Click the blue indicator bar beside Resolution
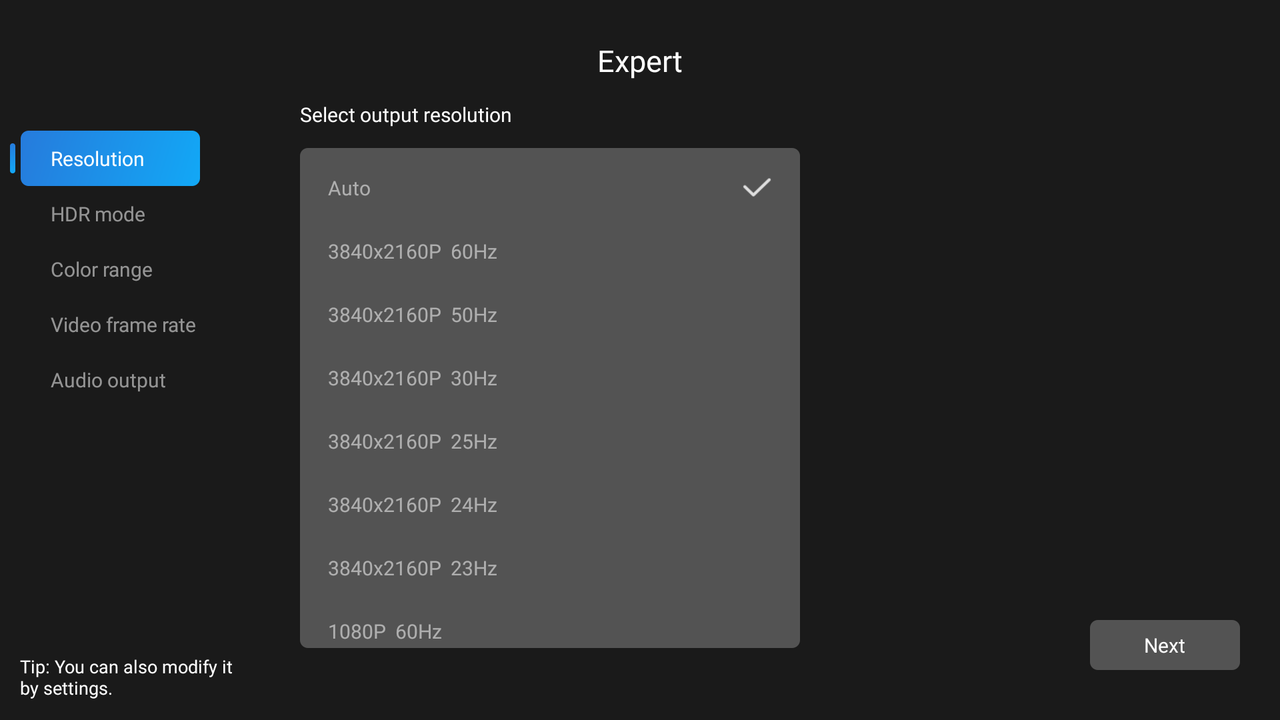 click(13, 158)
